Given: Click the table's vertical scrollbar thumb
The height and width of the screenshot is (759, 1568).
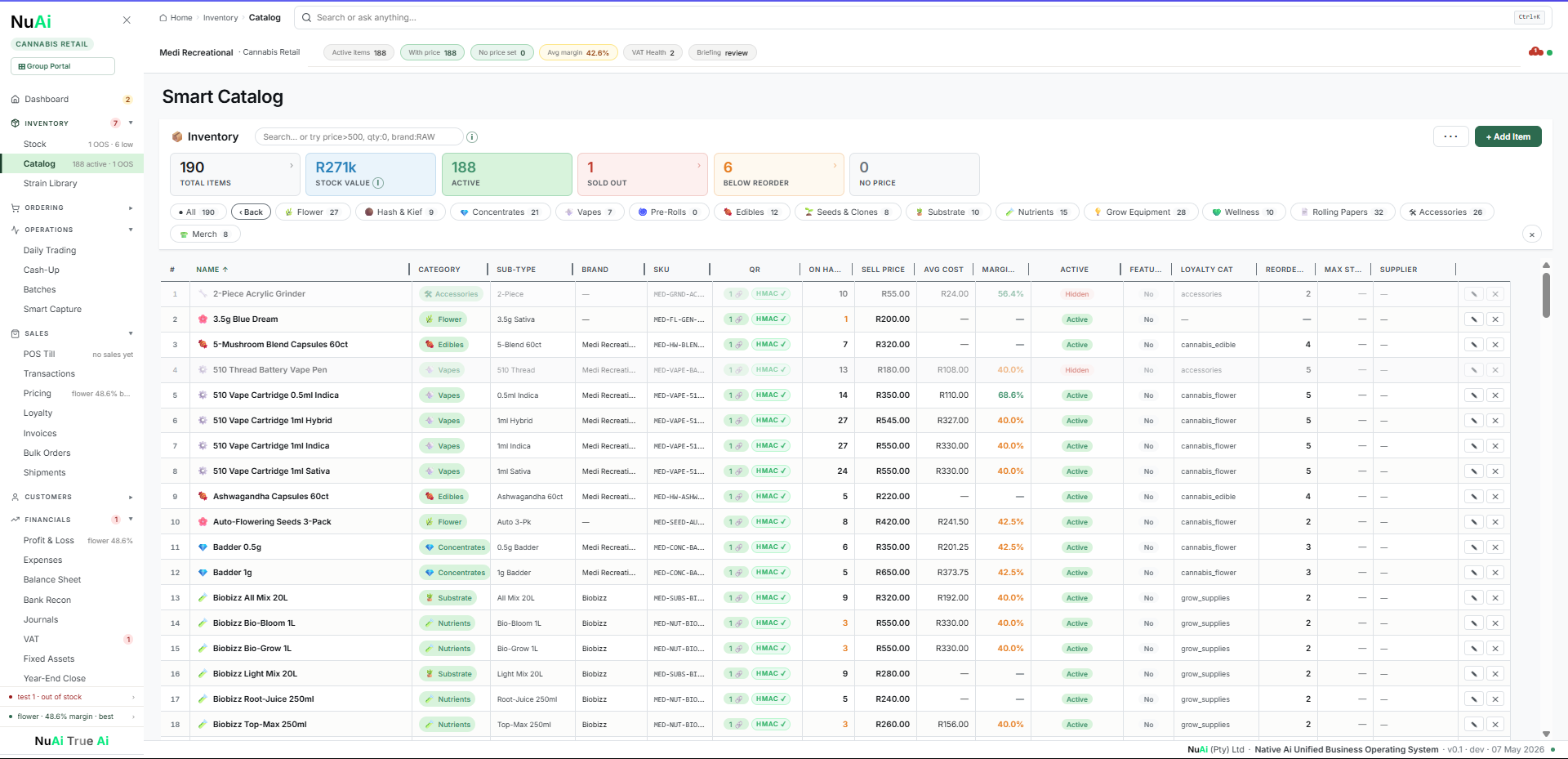Looking at the screenshot, I should click(1546, 296).
